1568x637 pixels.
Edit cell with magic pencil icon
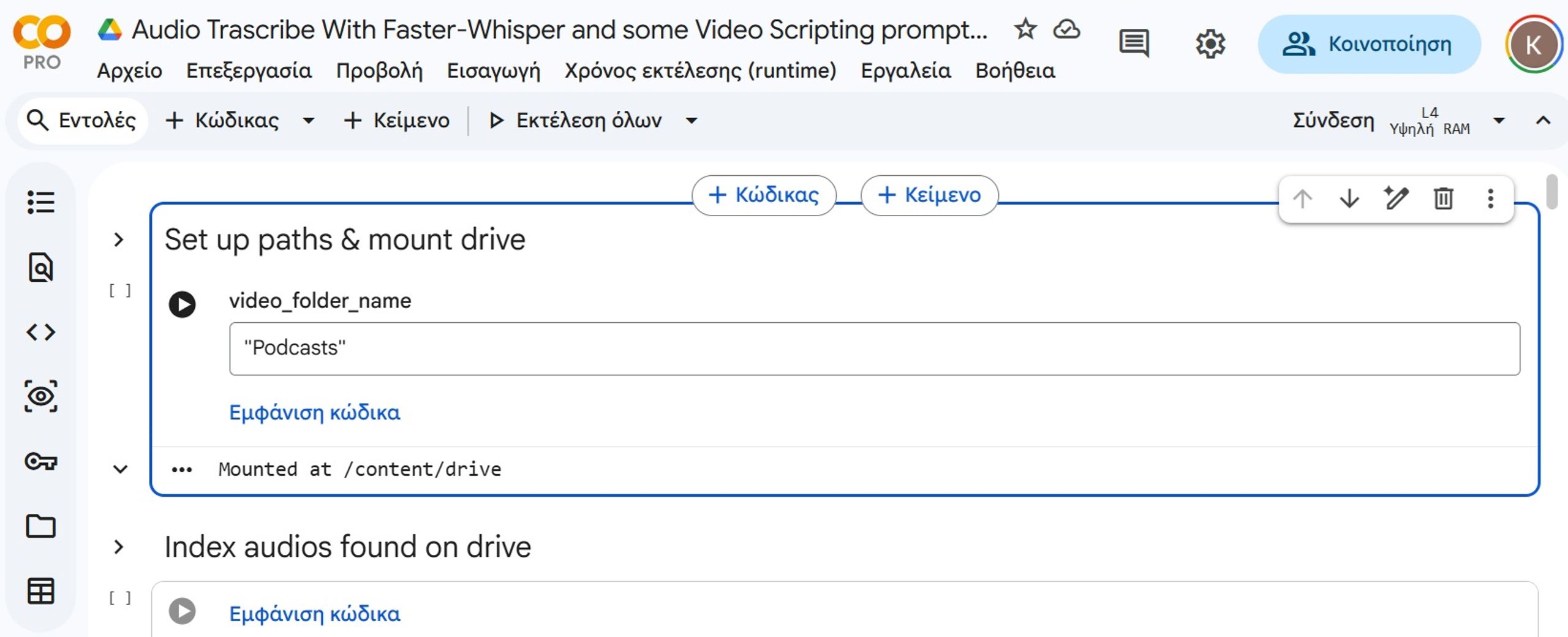[1396, 198]
